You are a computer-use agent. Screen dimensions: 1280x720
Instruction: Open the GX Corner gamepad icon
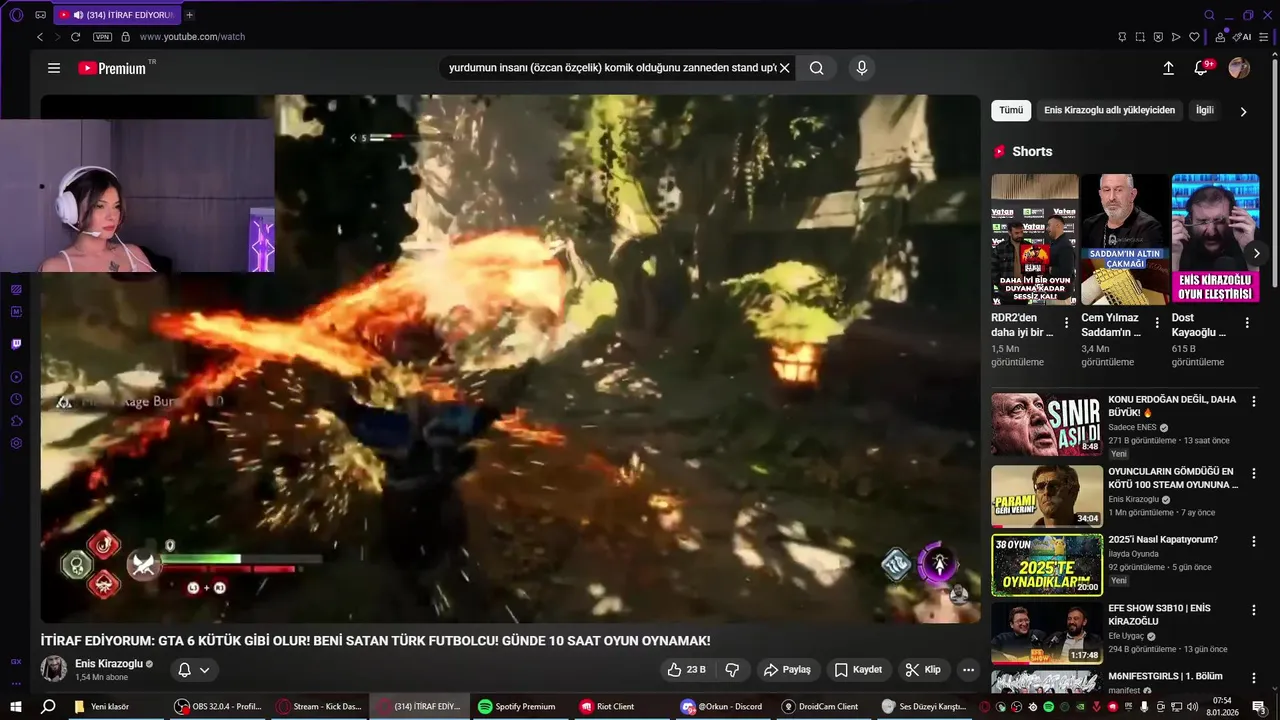tap(40, 15)
